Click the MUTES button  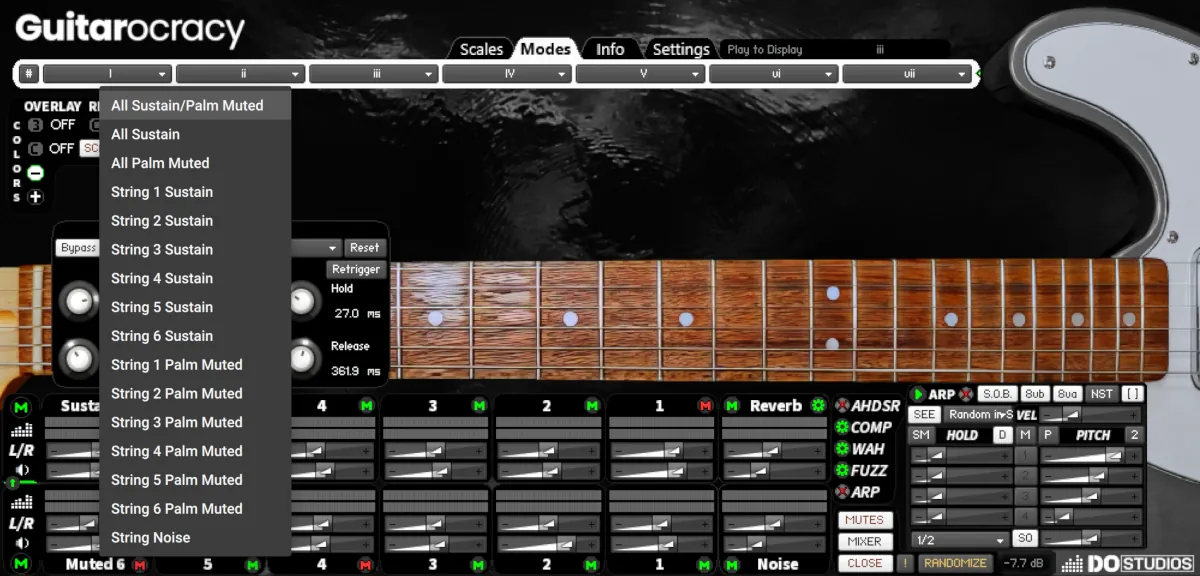point(865,520)
